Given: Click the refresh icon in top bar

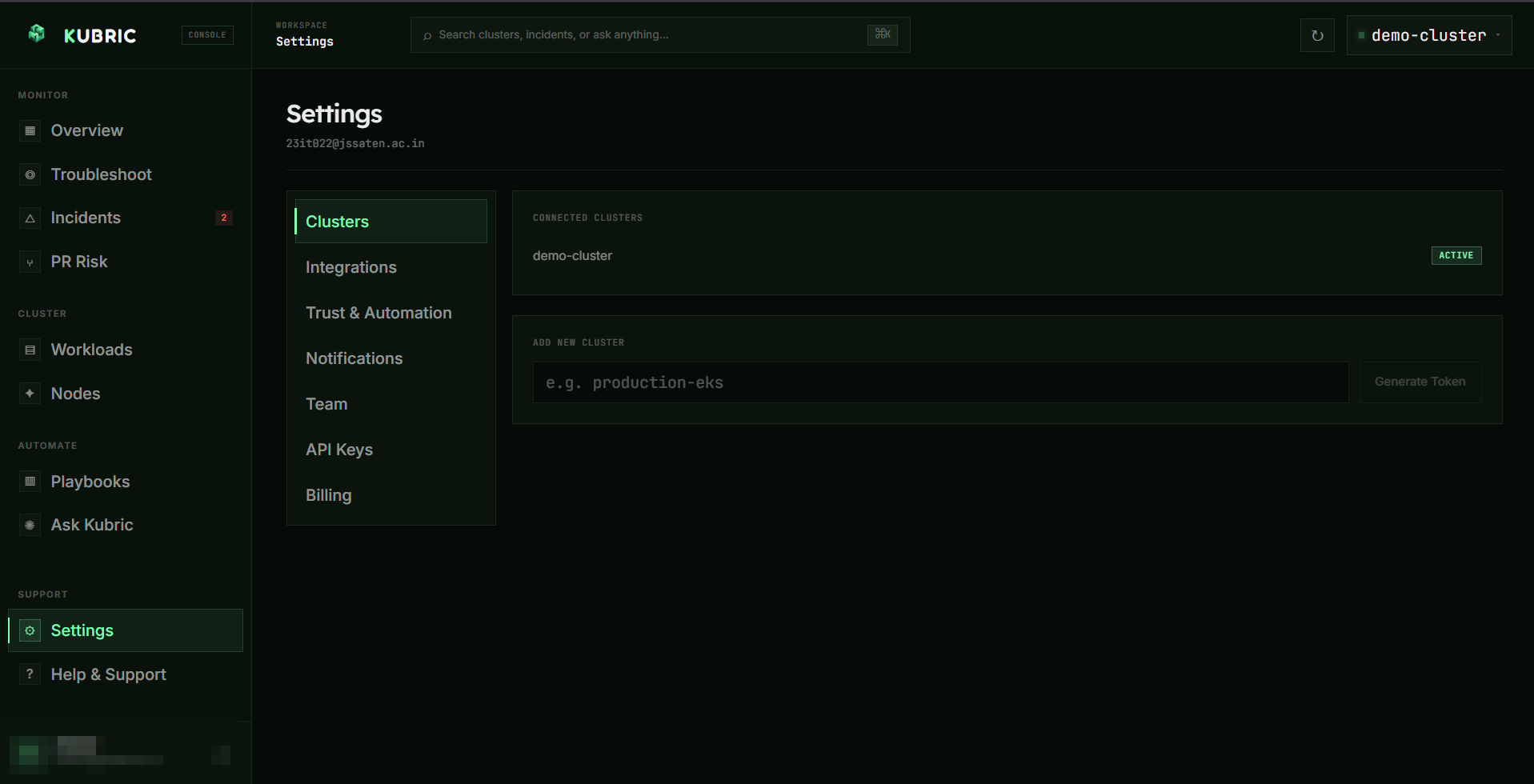Looking at the screenshot, I should (x=1317, y=35).
